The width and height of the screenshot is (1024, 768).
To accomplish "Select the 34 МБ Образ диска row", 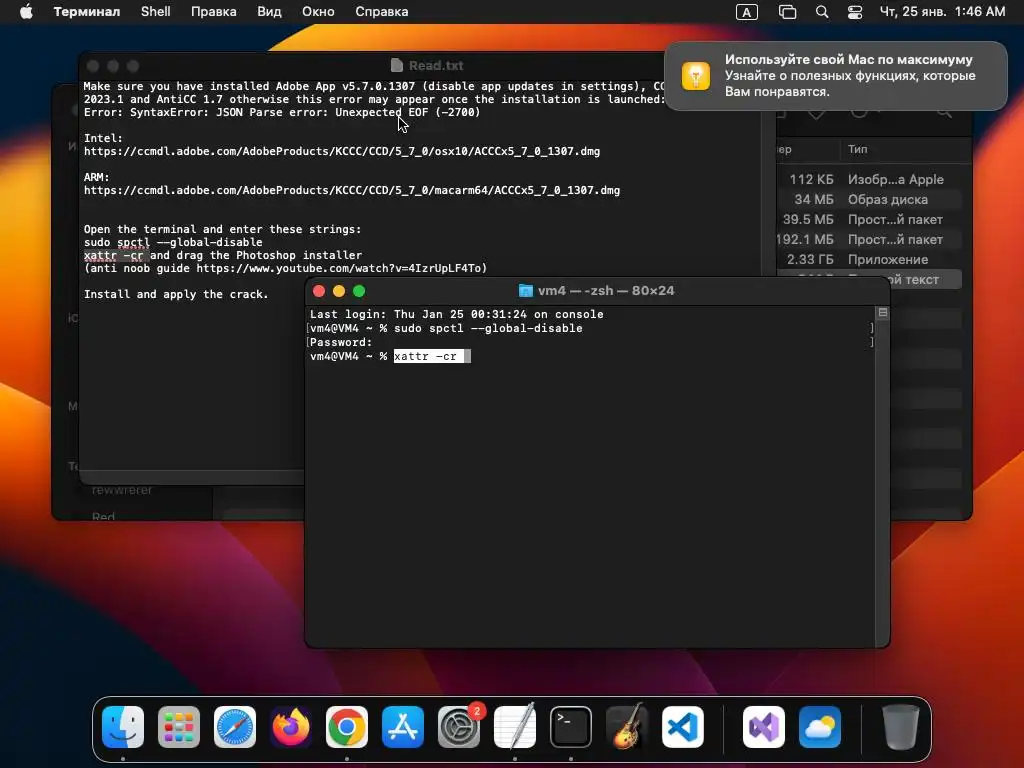I will (869, 199).
